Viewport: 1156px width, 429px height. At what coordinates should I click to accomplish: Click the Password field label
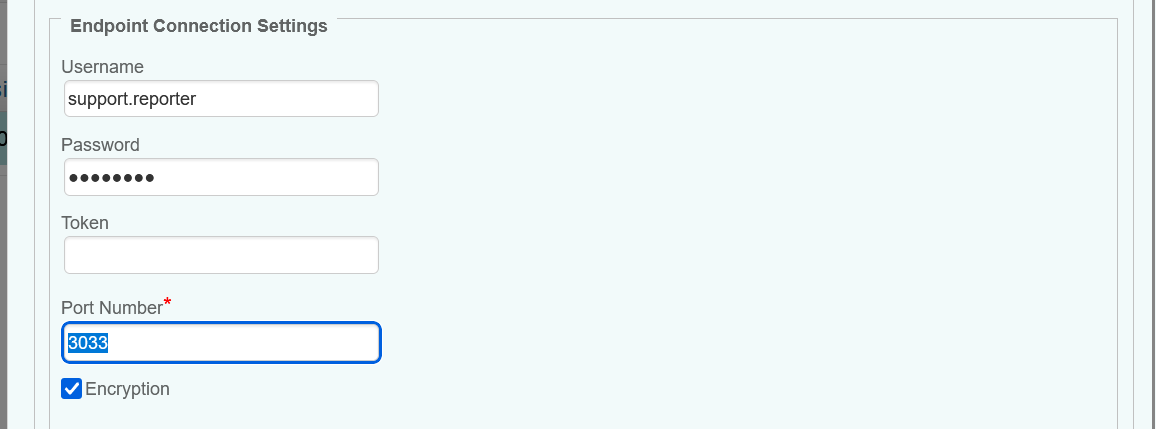(100, 145)
